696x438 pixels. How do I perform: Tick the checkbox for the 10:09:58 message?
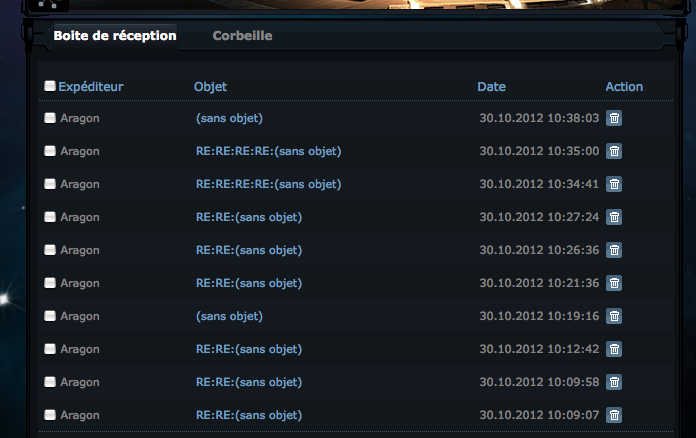click(50, 382)
